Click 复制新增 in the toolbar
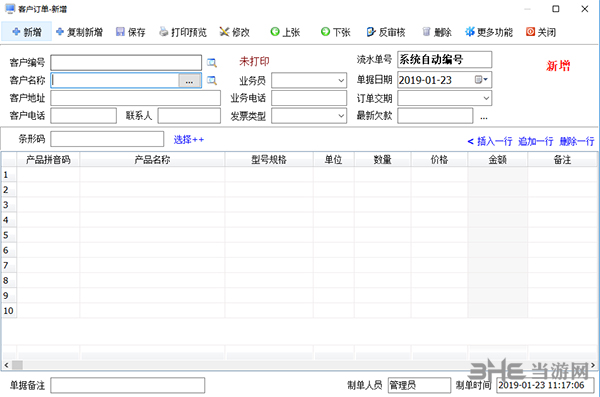The height and width of the screenshot is (397, 600). (x=79, y=32)
